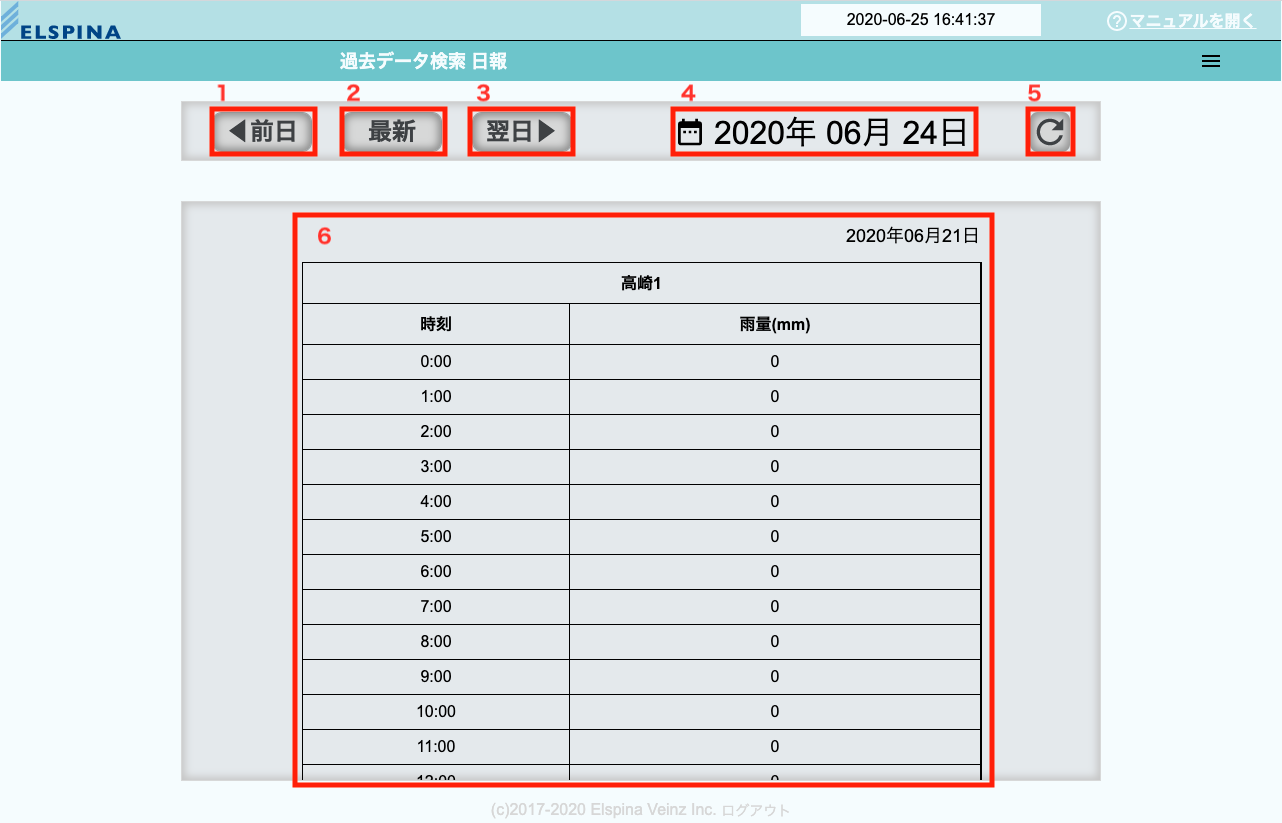1282x823 pixels.
Task: Click the question-mark help icon
Action: click(1117, 21)
